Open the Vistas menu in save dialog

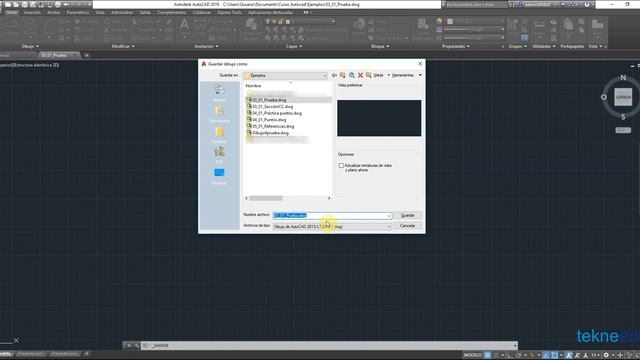(382, 75)
